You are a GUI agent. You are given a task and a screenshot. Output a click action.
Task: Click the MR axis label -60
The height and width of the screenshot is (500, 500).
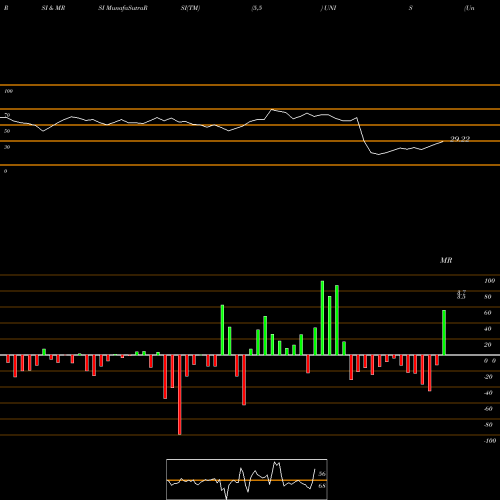click(488, 409)
